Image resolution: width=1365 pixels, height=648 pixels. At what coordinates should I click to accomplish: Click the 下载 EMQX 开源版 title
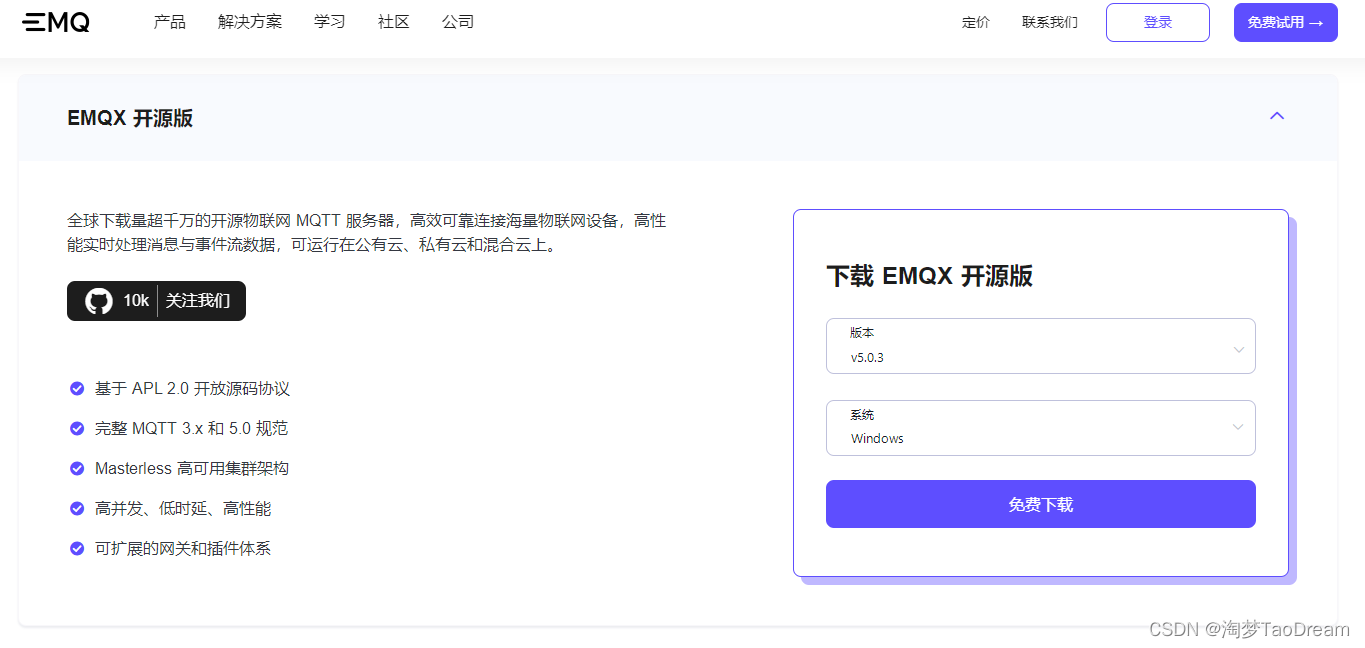(930, 277)
